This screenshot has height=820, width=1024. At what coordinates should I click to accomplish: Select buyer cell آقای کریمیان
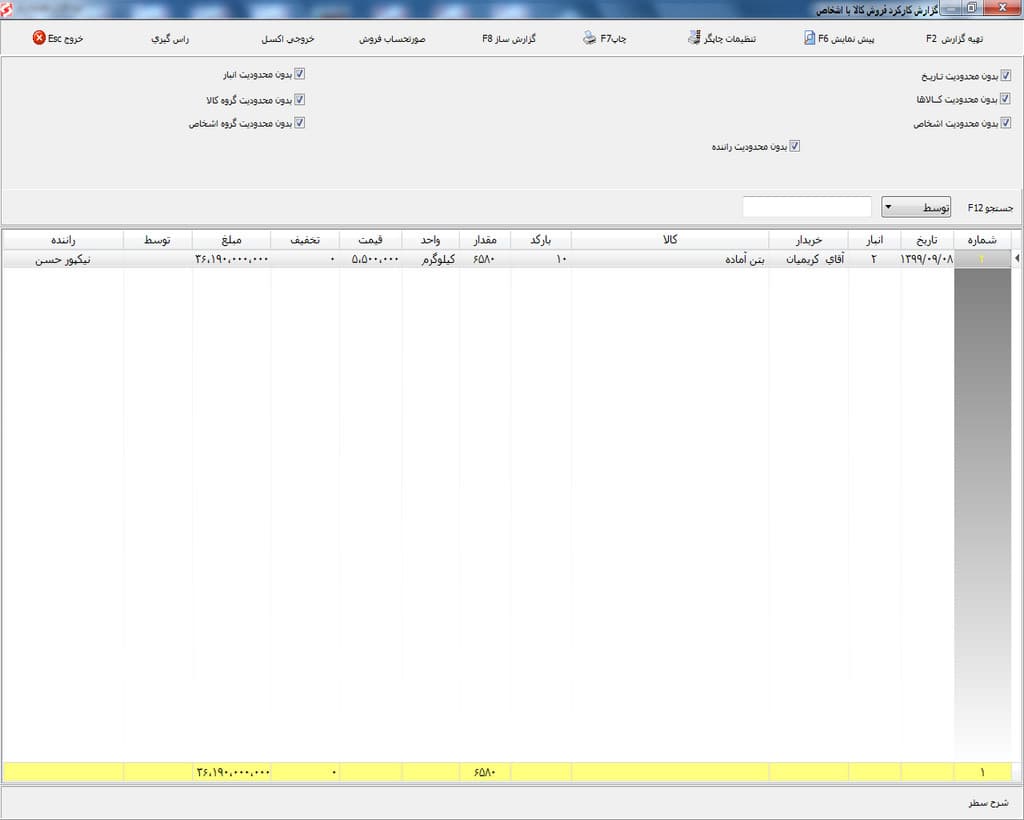[x=808, y=259]
